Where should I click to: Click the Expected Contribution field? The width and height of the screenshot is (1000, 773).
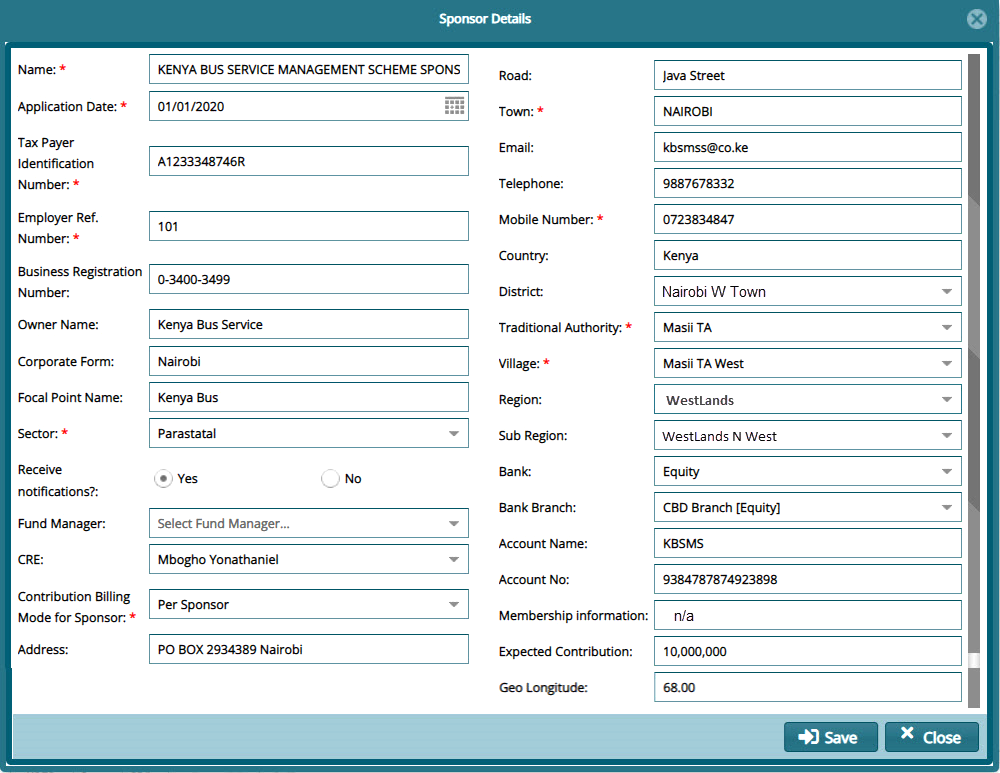tap(807, 651)
